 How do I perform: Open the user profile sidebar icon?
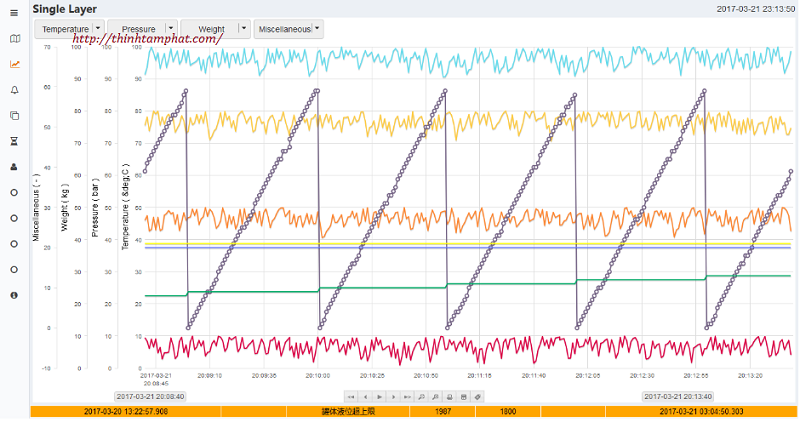click(x=14, y=167)
